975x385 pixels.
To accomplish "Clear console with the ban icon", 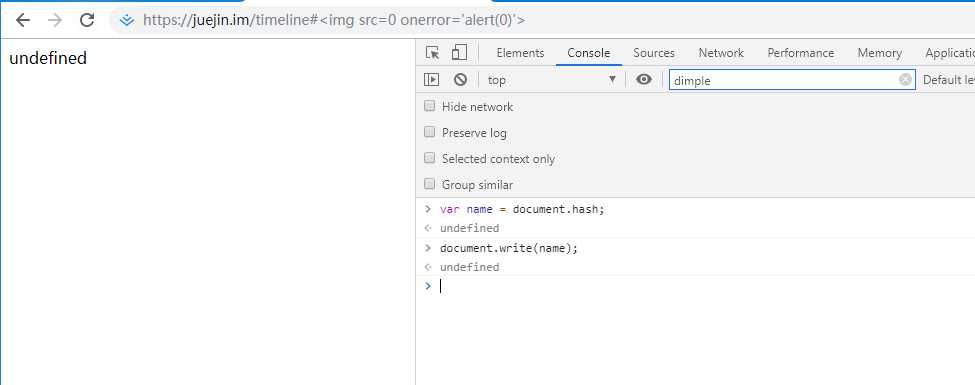I will pyautogui.click(x=460, y=80).
